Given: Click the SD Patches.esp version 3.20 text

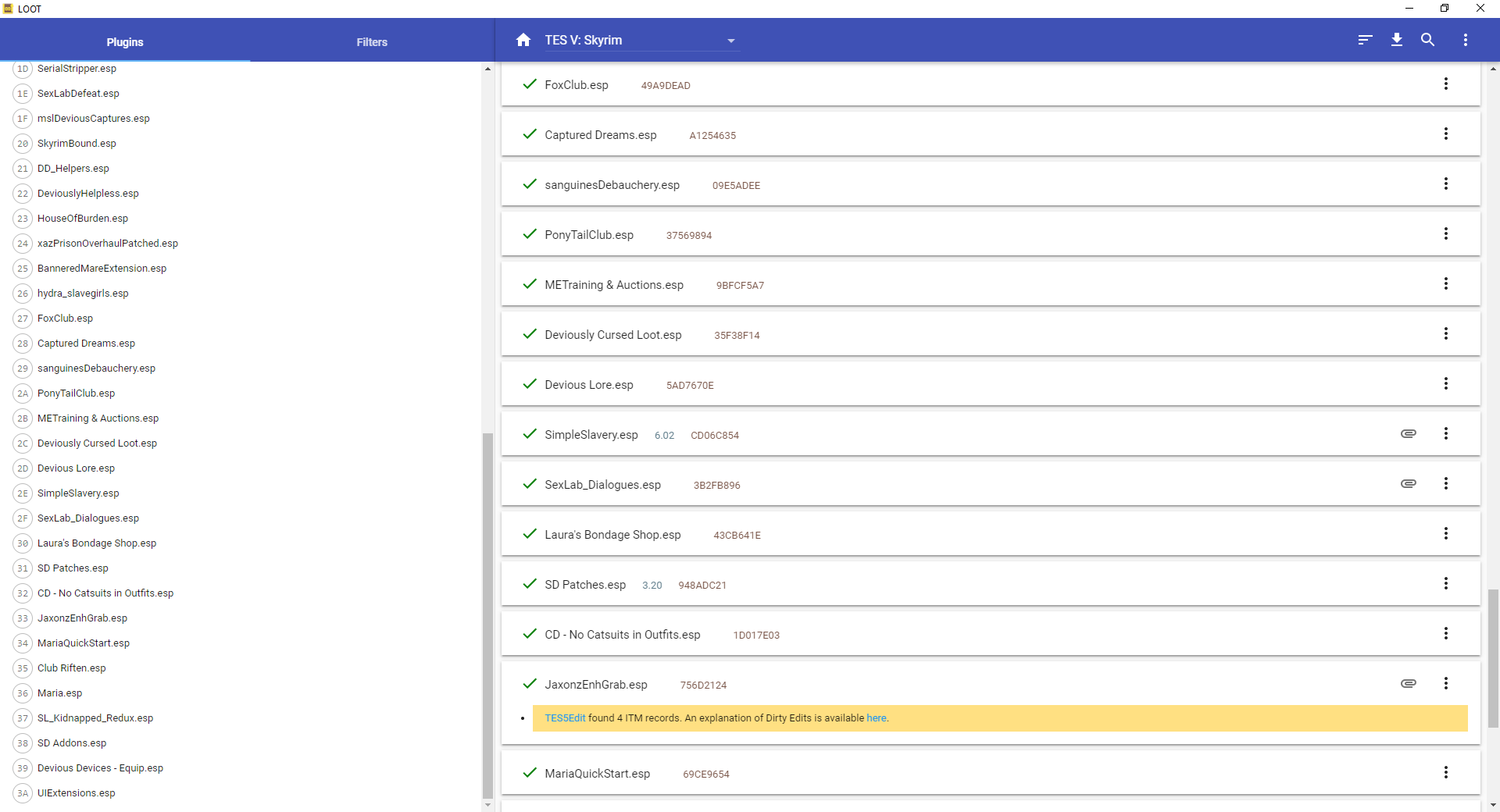Looking at the screenshot, I should click(652, 586).
